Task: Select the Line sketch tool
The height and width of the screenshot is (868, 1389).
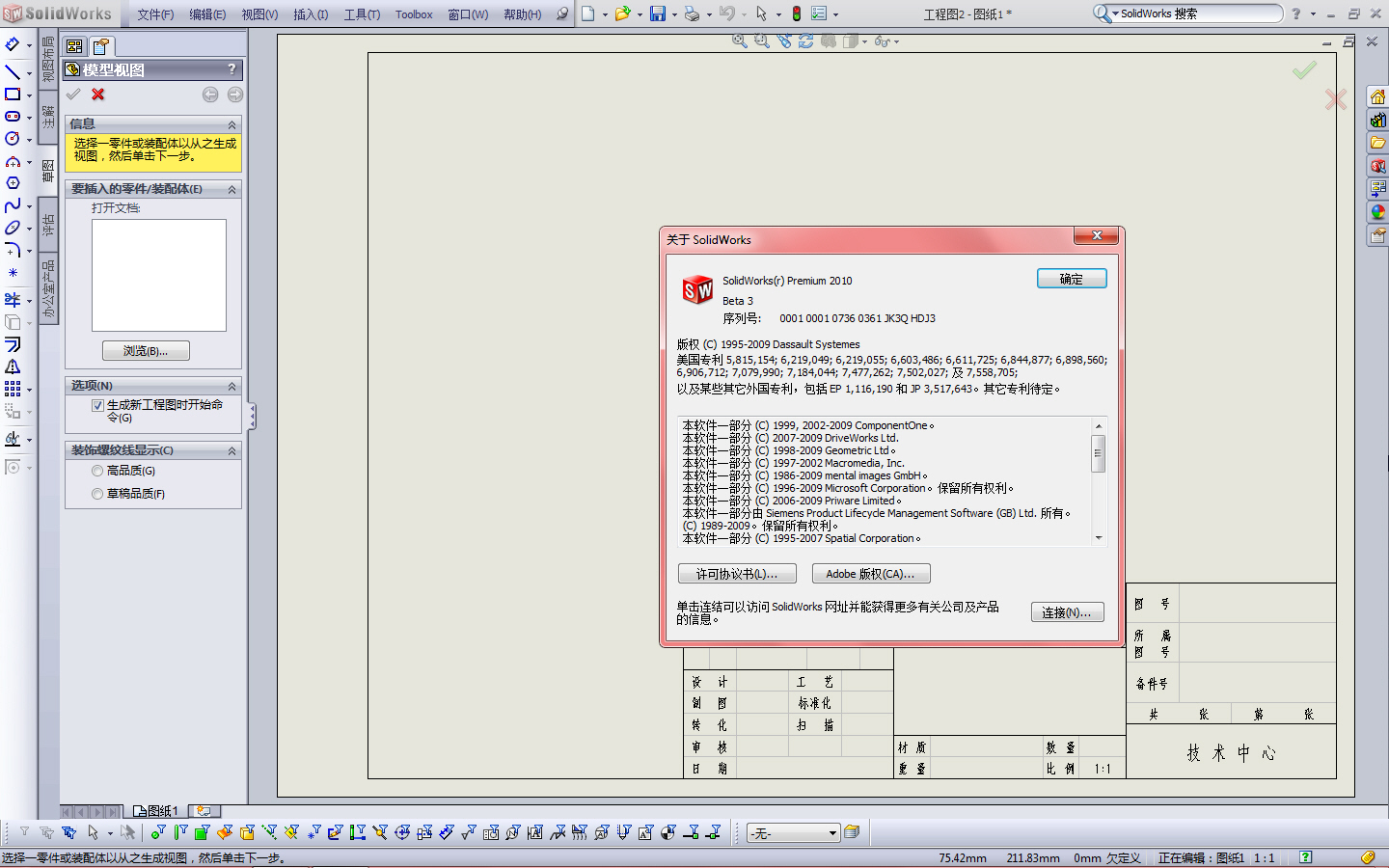Action: 13,71
